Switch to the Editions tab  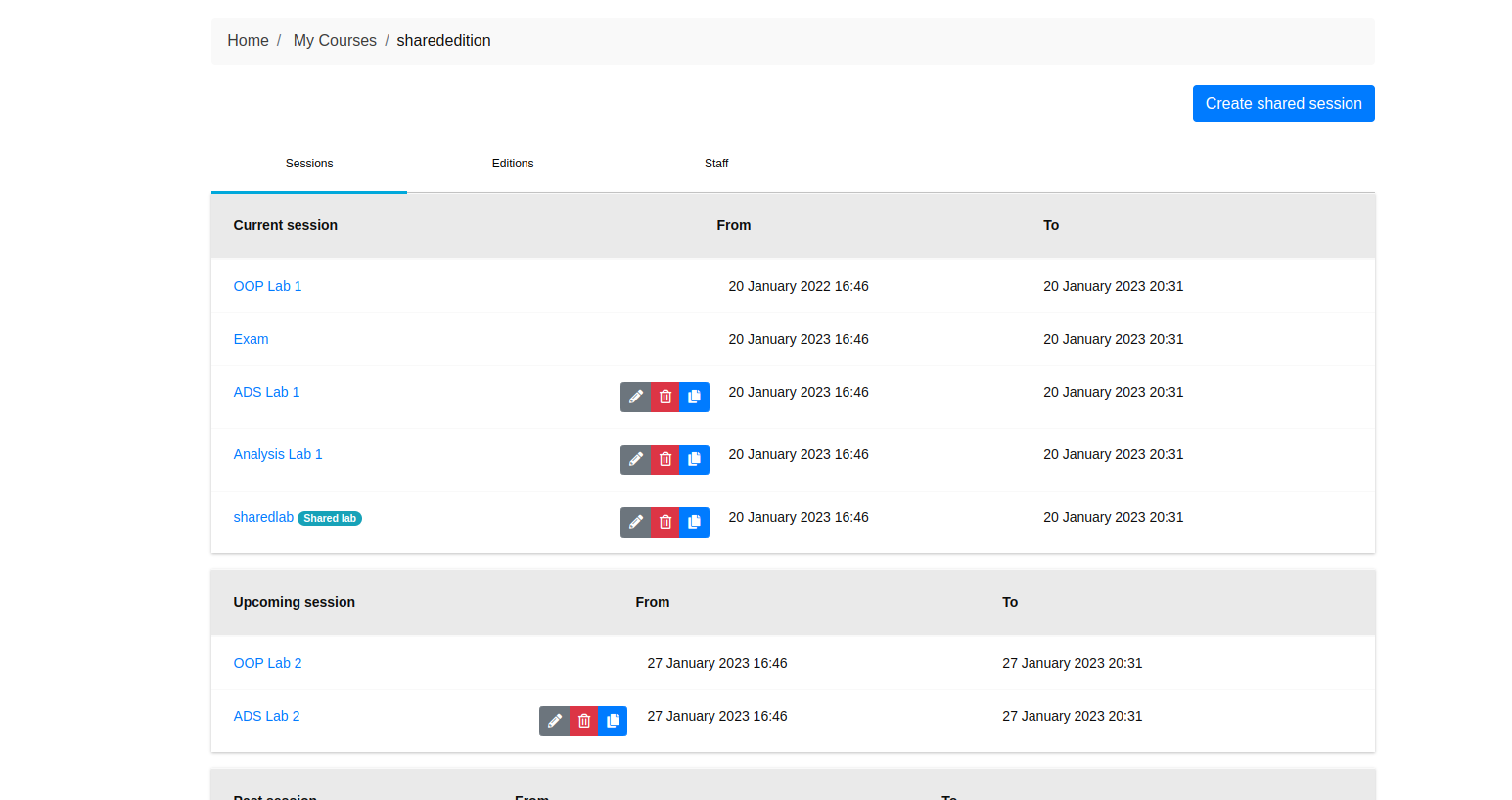click(x=513, y=164)
